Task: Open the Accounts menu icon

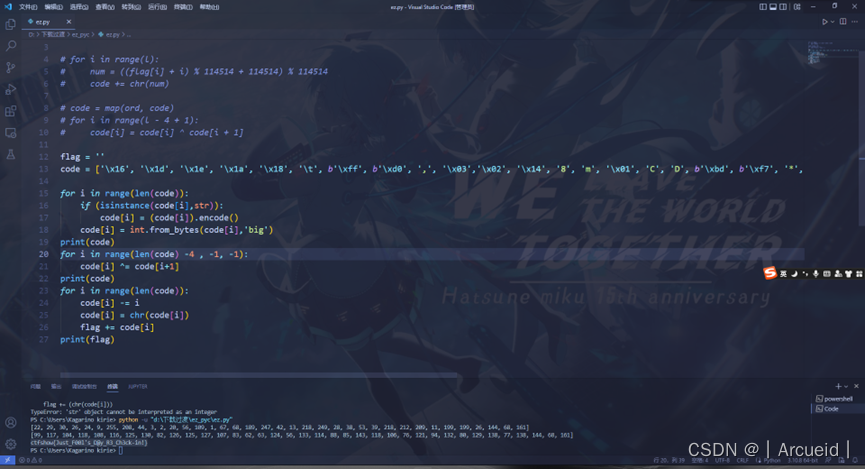Action: tap(10, 423)
